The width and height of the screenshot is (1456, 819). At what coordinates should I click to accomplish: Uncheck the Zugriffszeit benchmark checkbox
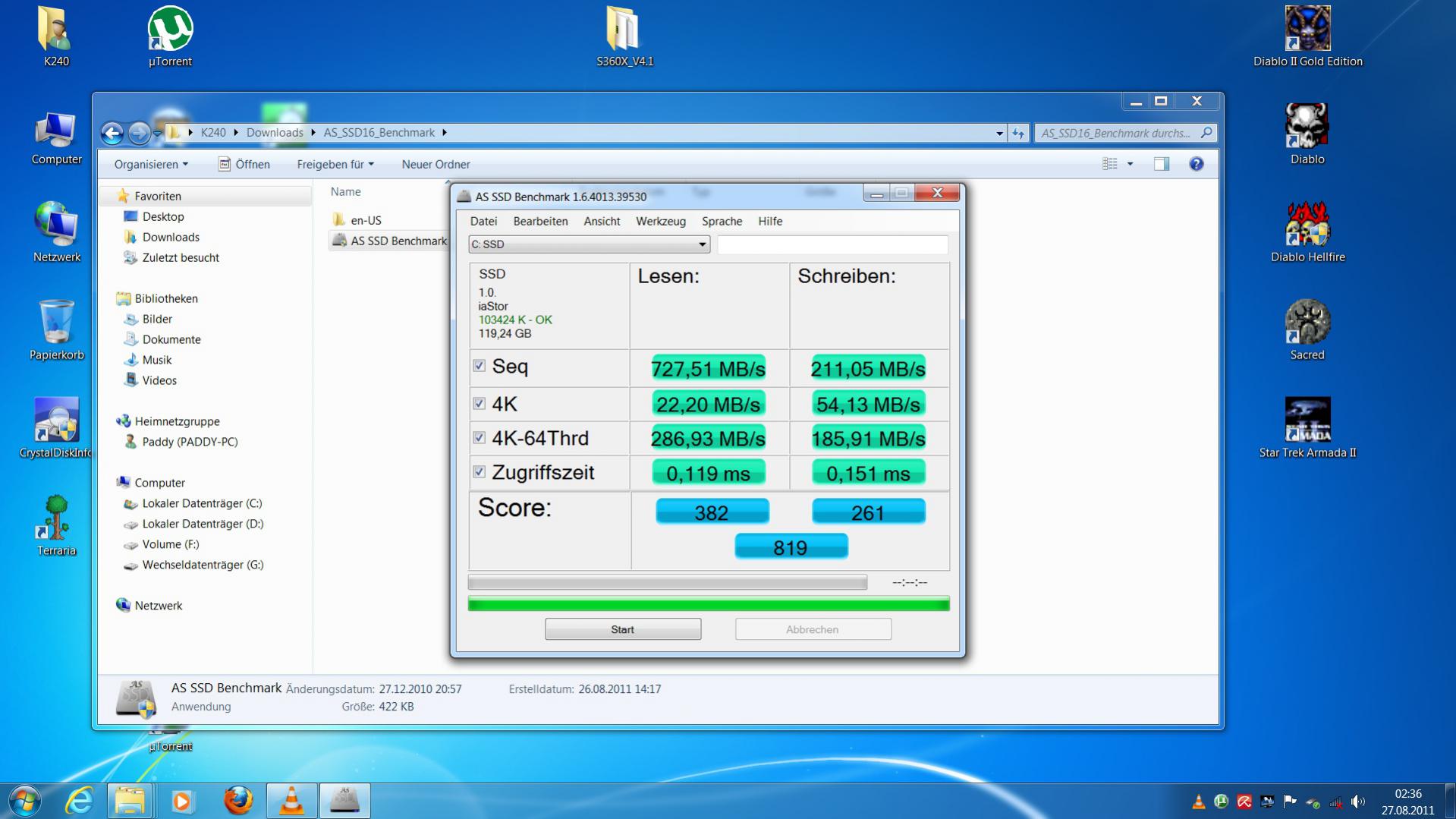[480, 472]
